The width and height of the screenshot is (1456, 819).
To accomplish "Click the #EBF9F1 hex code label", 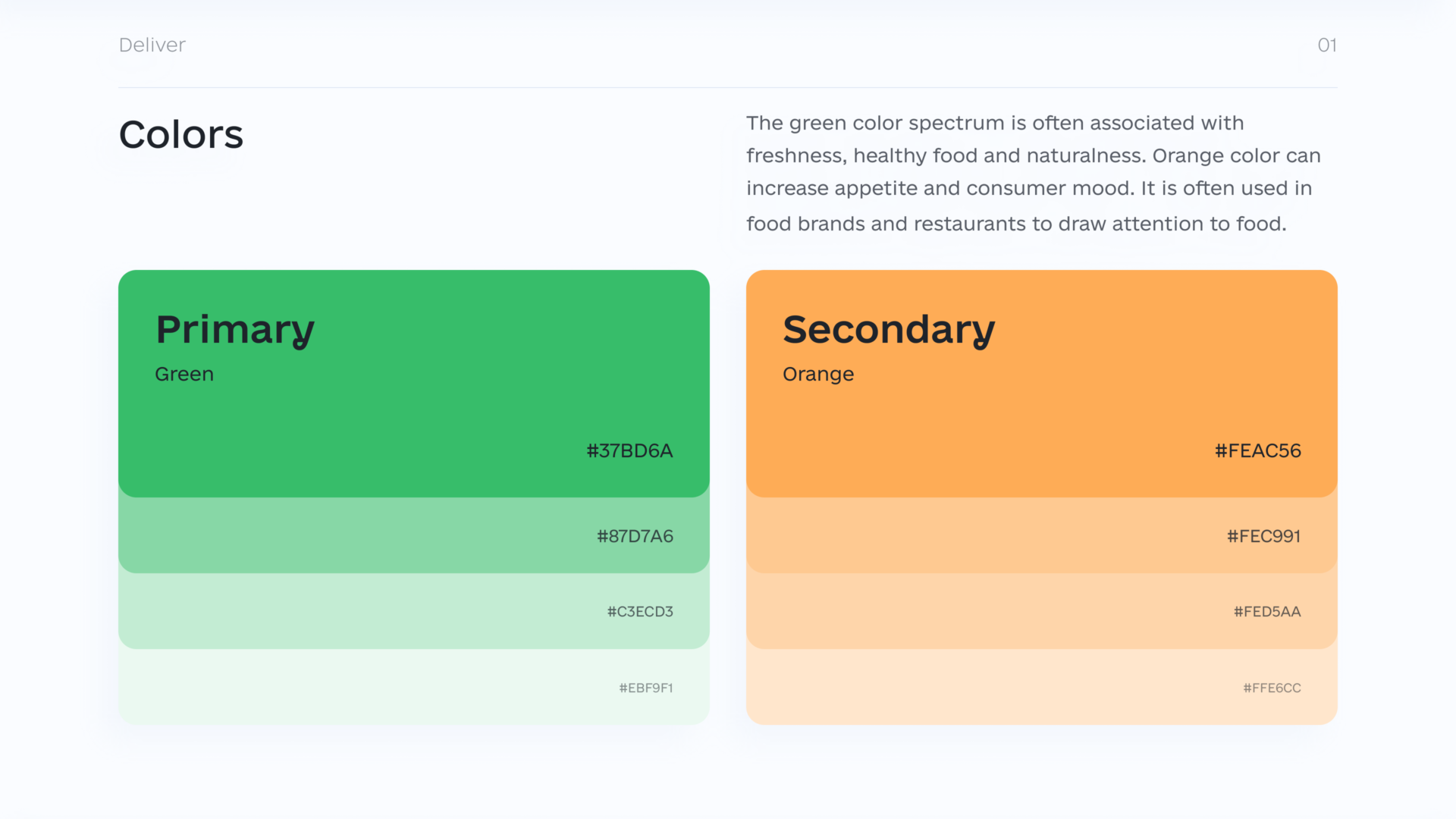I will pos(646,688).
